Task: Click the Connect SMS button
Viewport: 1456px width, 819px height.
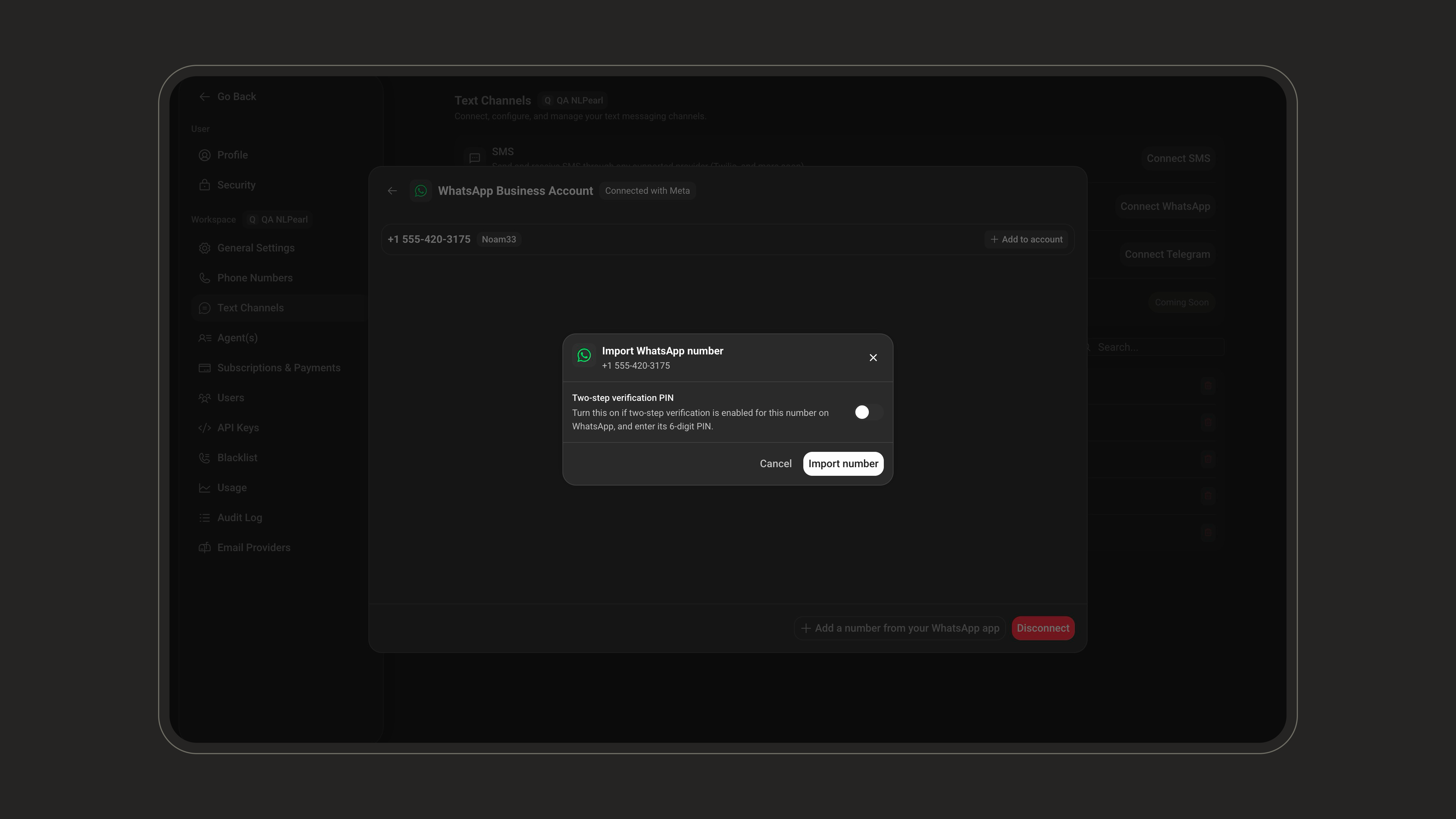Action: (1178, 158)
